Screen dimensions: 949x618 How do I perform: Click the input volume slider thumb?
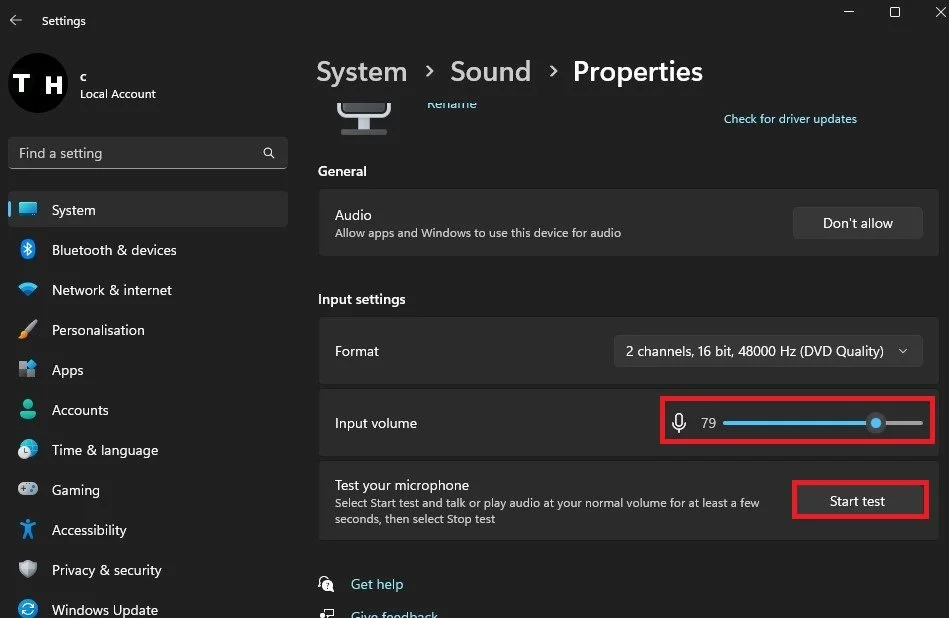click(x=876, y=422)
